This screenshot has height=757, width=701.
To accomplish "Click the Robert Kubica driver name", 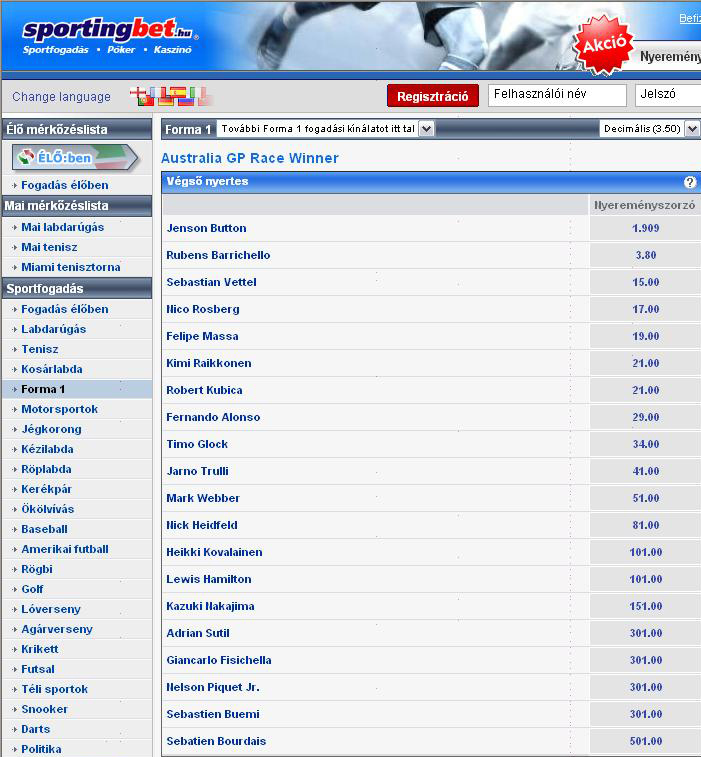I will pos(204,391).
